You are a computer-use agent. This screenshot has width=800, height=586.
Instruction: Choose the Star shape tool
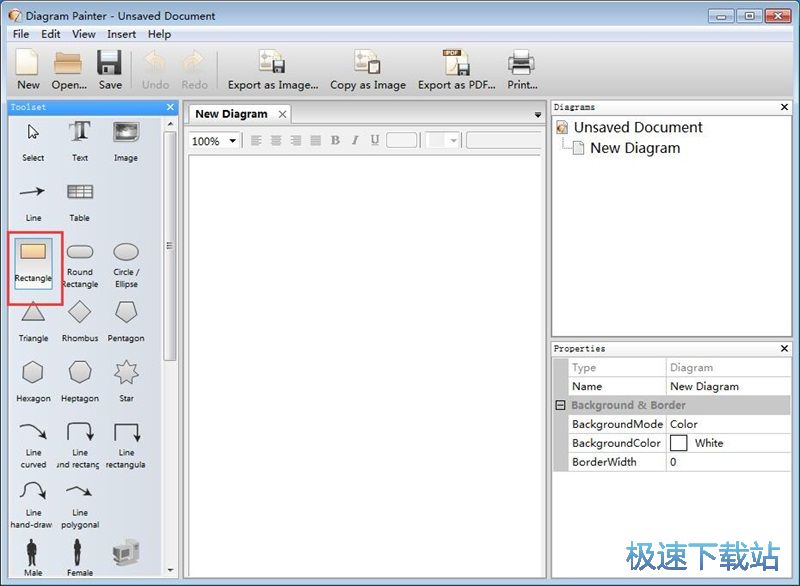126,378
